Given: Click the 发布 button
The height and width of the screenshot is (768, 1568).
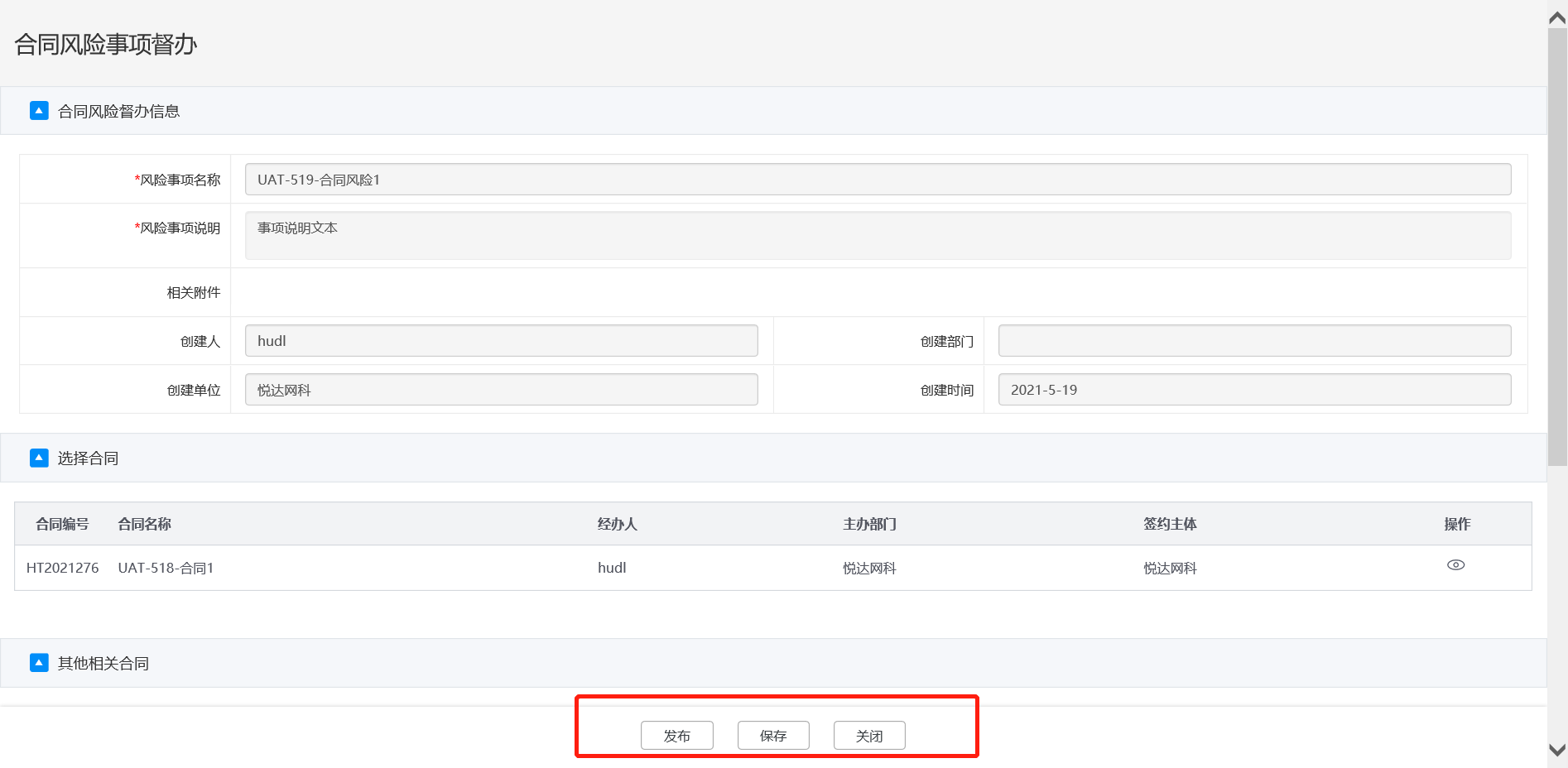Looking at the screenshot, I should (x=676, y=736).
